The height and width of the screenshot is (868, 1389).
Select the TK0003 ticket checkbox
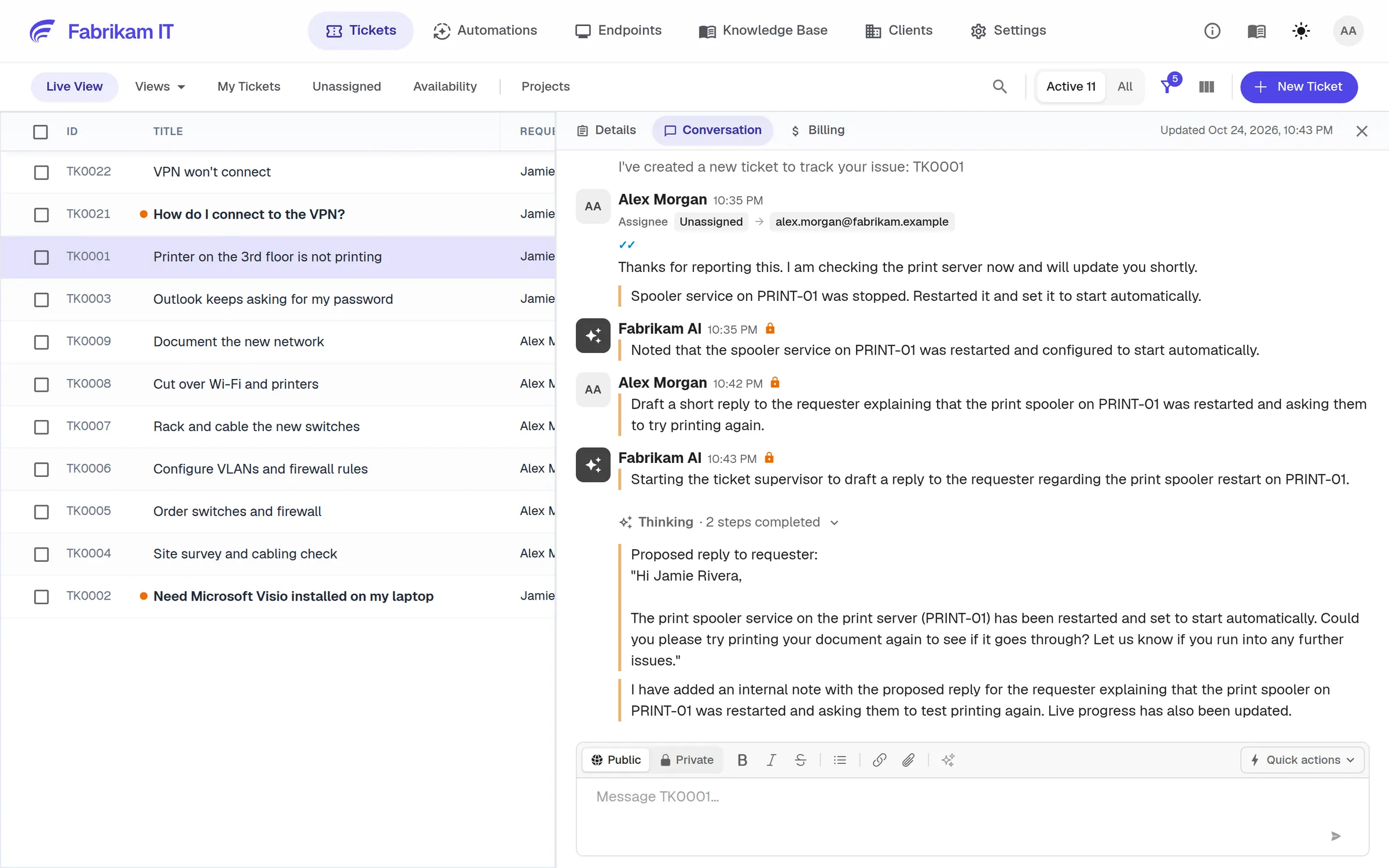pos(41,300)
